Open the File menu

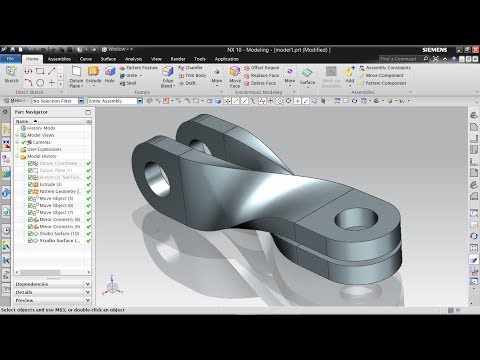[10, 59]
